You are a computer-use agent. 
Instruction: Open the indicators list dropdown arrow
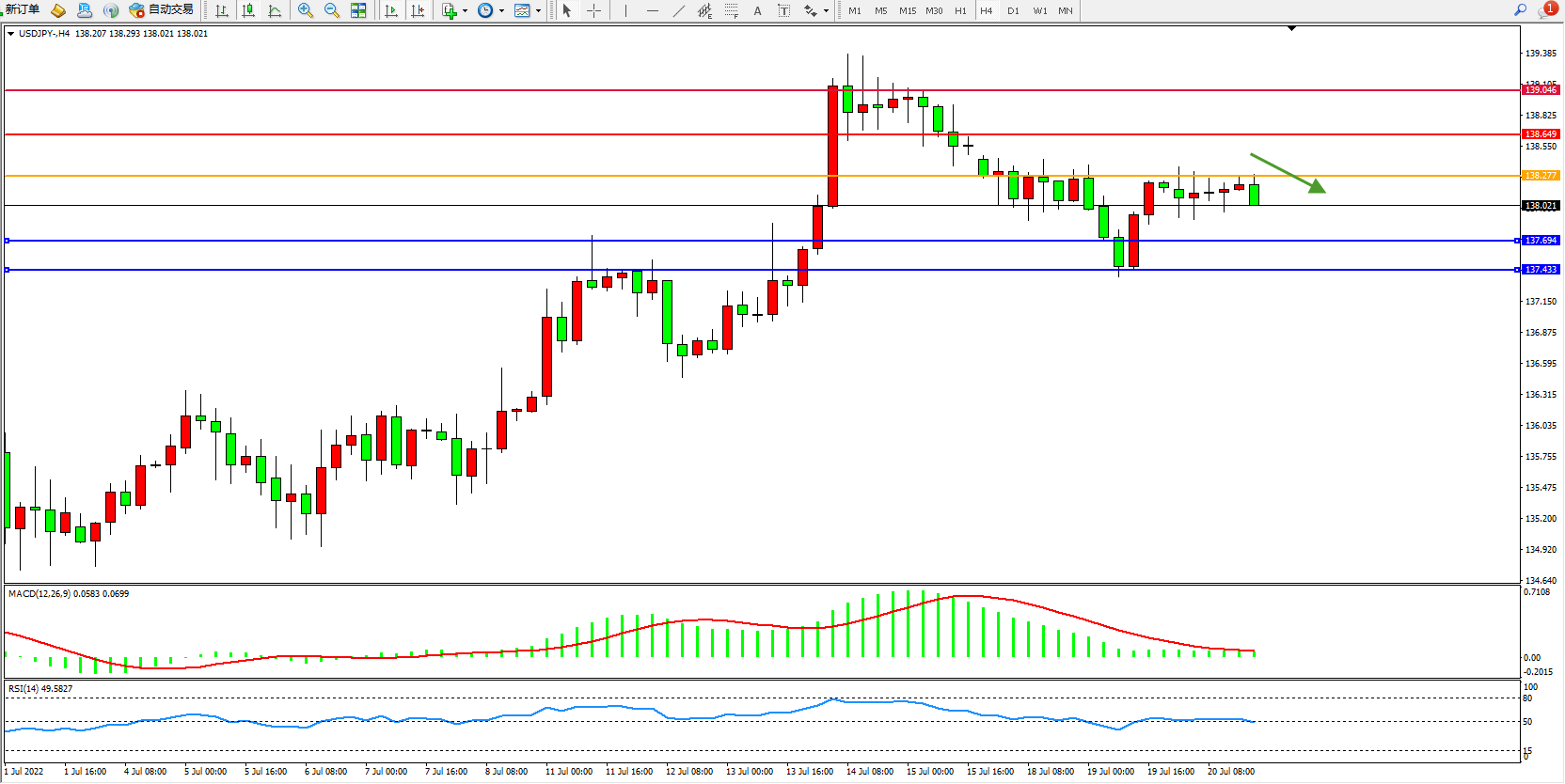coord(465,11)
